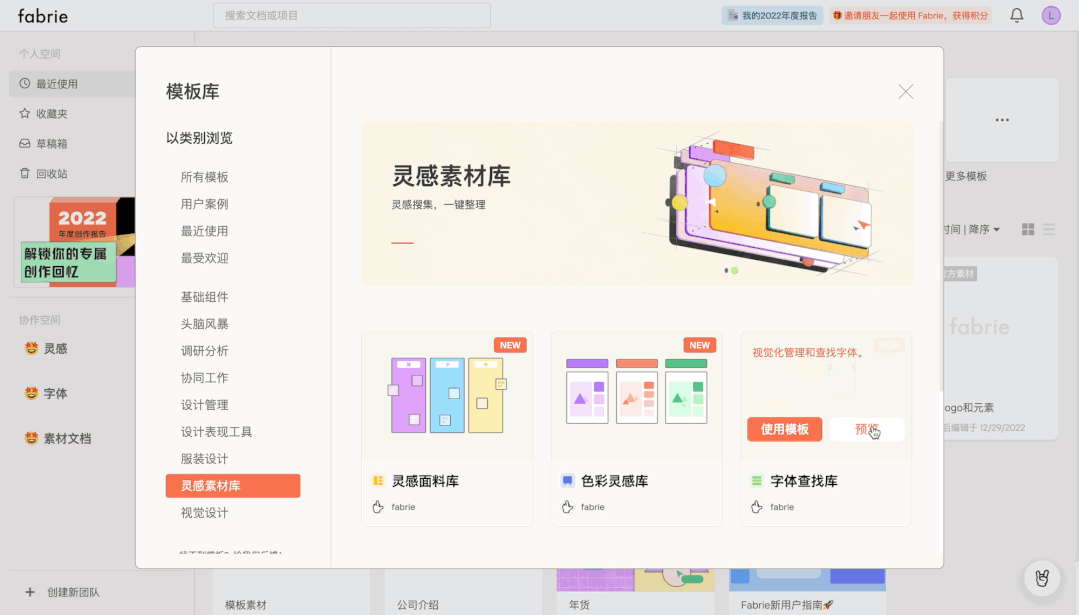Close the template library dialog
Viewport: 1079px width, 615px height.
906,91
